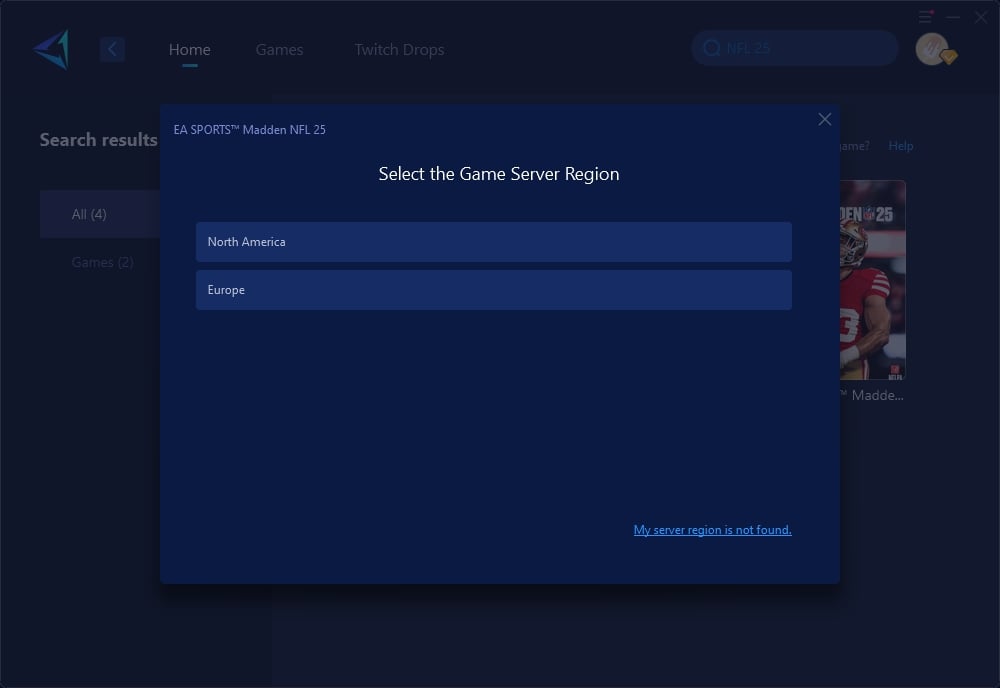Select the Europe server region
This screenshot has height=688, width=1000.
494,289
